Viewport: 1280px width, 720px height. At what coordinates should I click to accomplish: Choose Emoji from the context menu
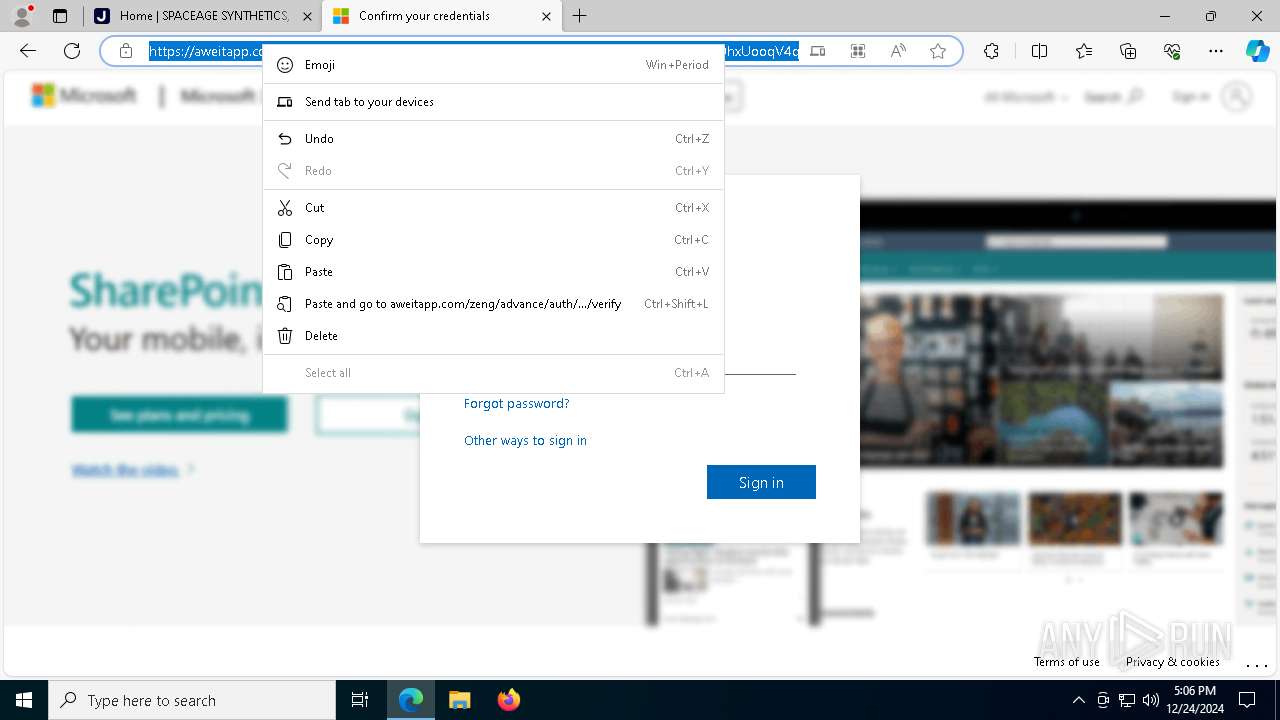(x=493, y=65)
